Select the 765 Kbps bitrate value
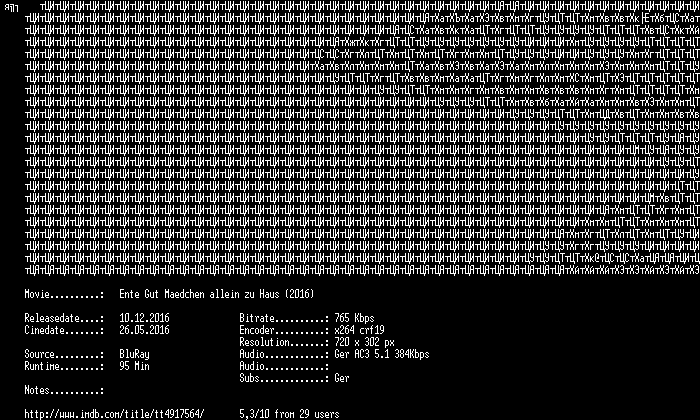The width and height of the screenshot is (700, 420). pyautogui.click(x=354, y=318)
